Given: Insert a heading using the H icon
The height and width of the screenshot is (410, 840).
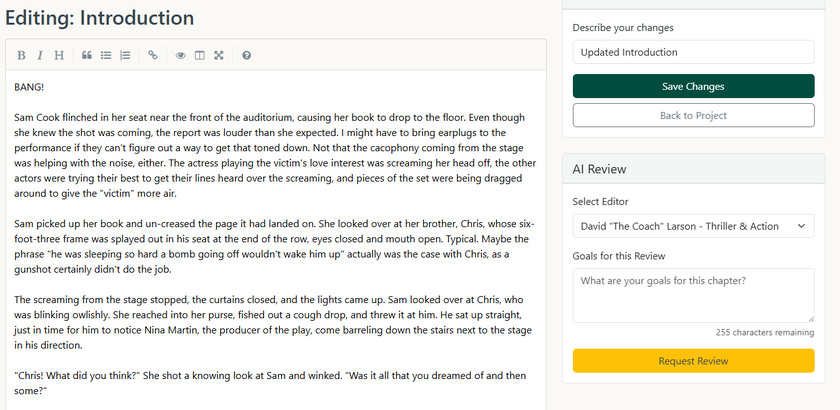Looking at the screenshot, I should pyautogui.click(x=59, y=55).
